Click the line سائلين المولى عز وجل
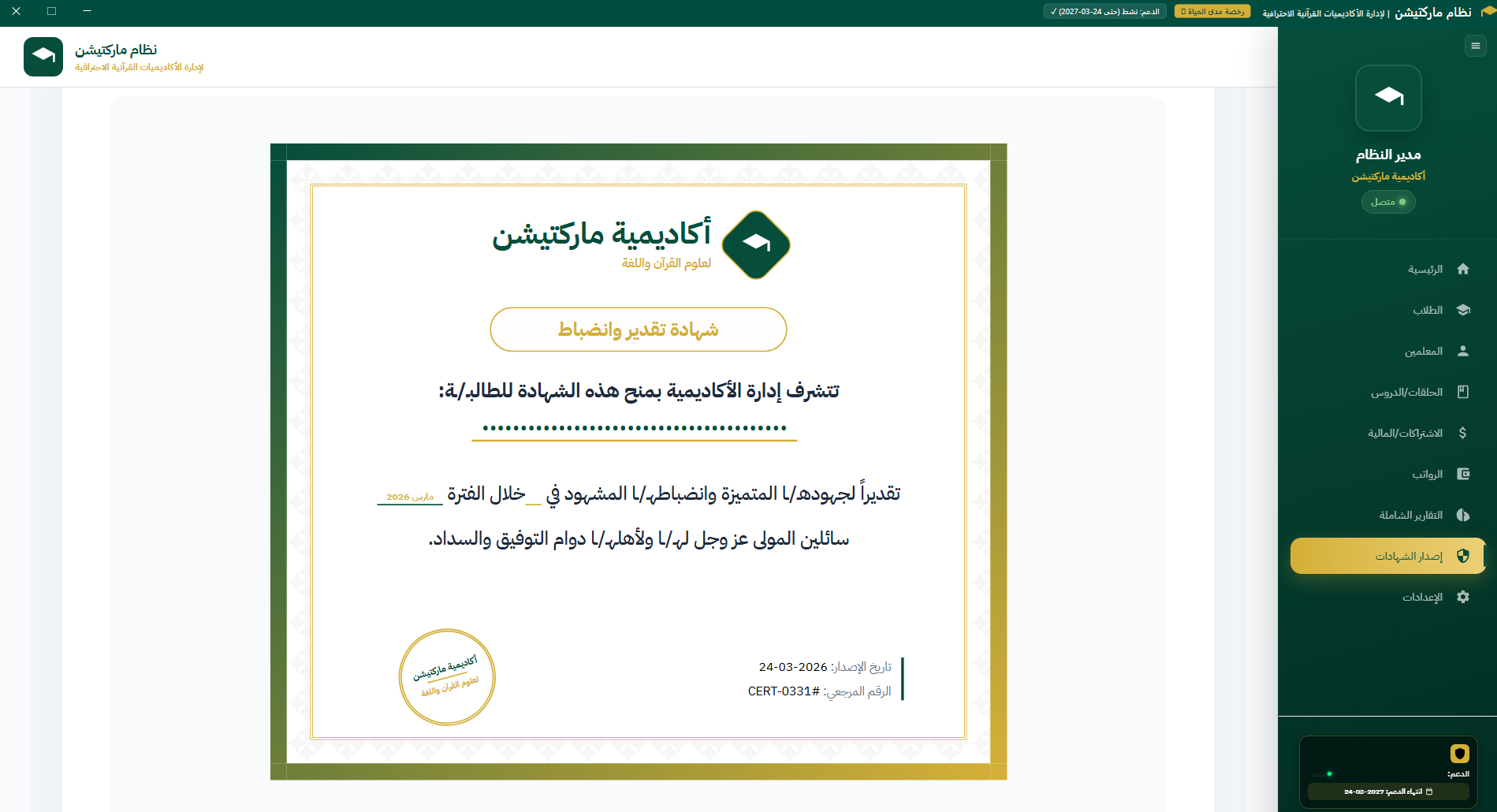Screen dimensions: 1497x812 click(639, 539)
